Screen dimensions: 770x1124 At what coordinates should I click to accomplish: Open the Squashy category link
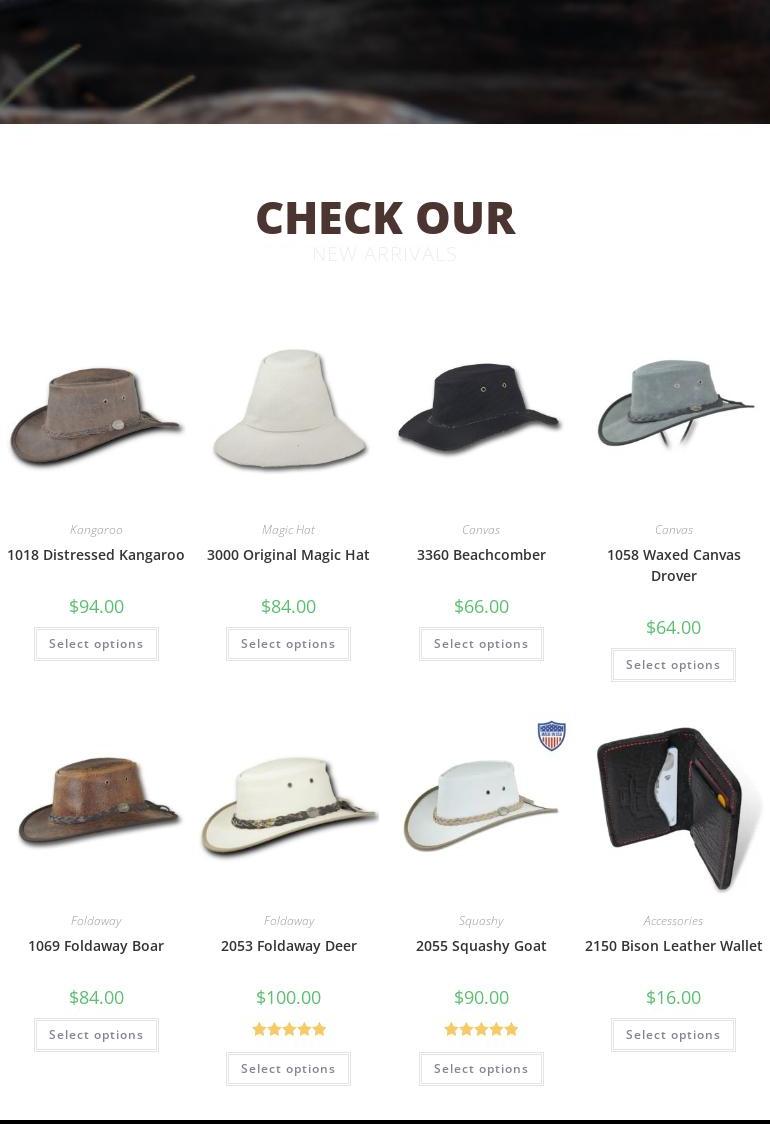[481, 920]
